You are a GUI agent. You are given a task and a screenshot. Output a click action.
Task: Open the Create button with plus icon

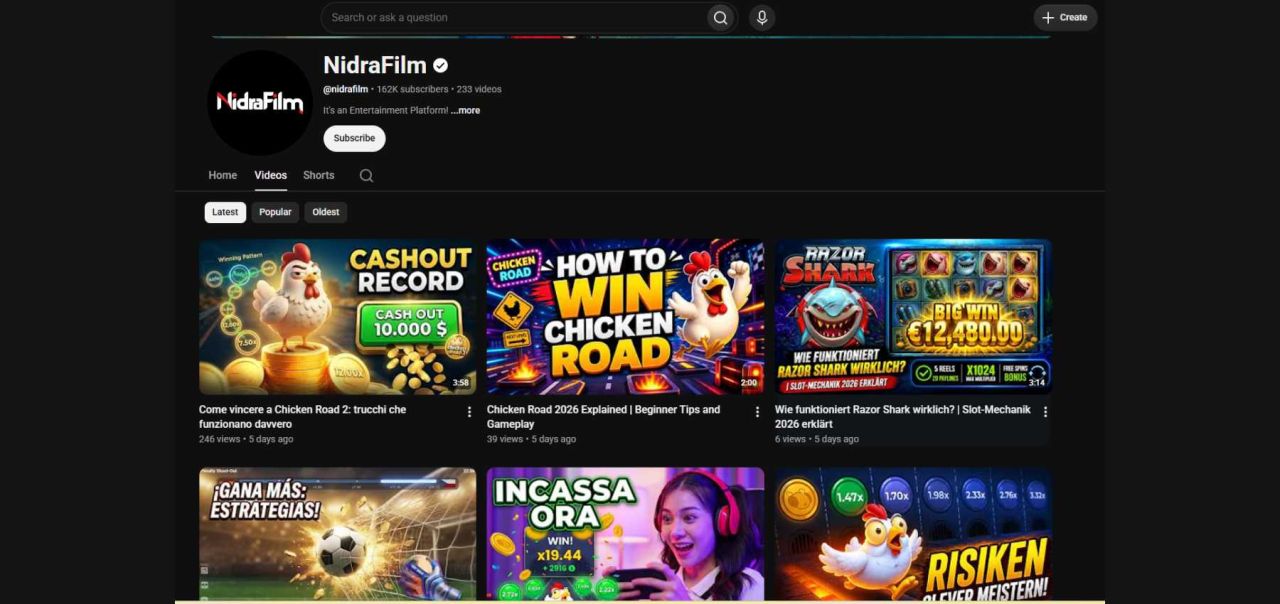[1065, 17]
